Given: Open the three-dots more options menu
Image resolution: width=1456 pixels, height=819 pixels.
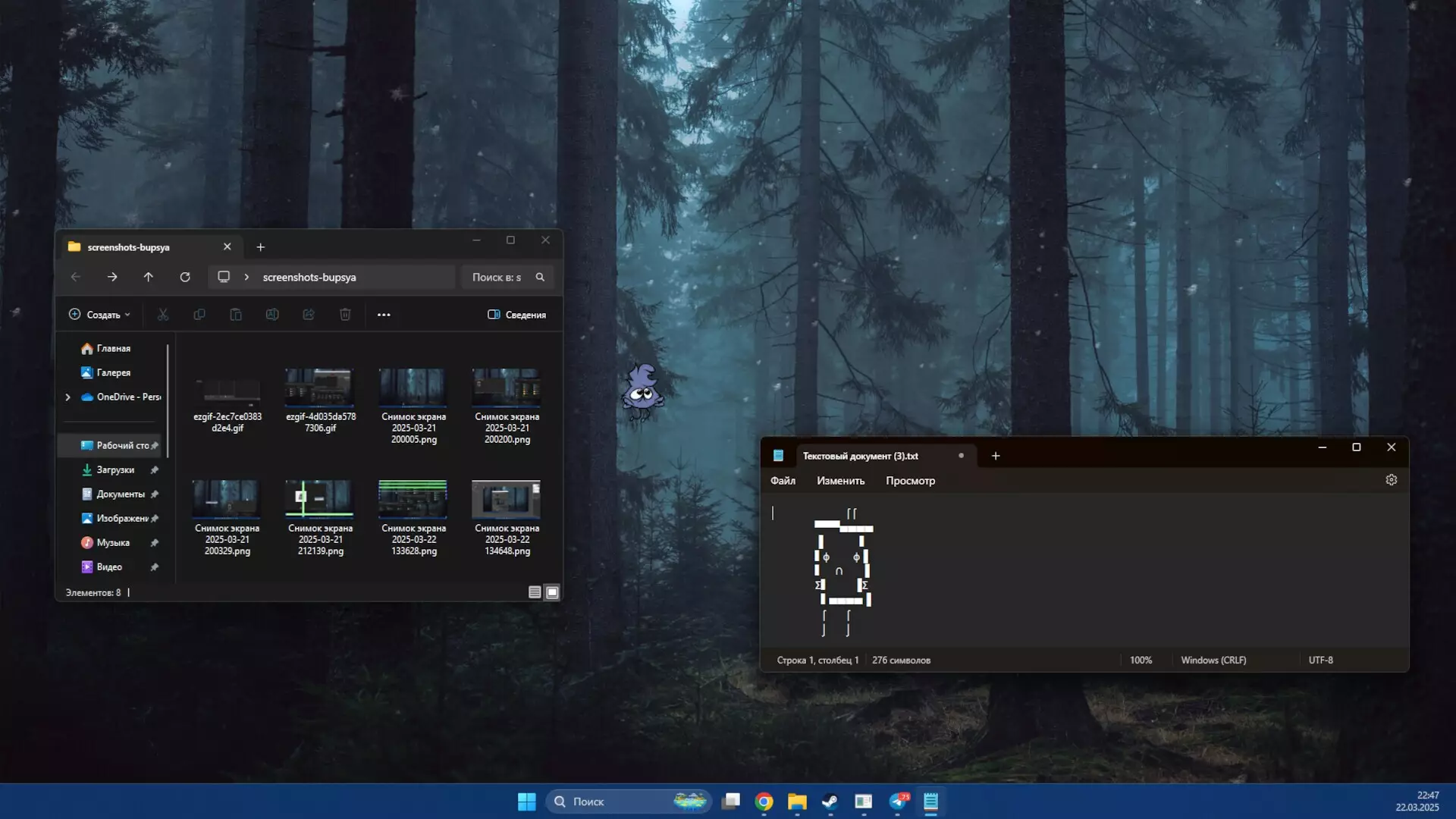Looking at the screenshot, I should pyautogui.click(x=384, y=315).
